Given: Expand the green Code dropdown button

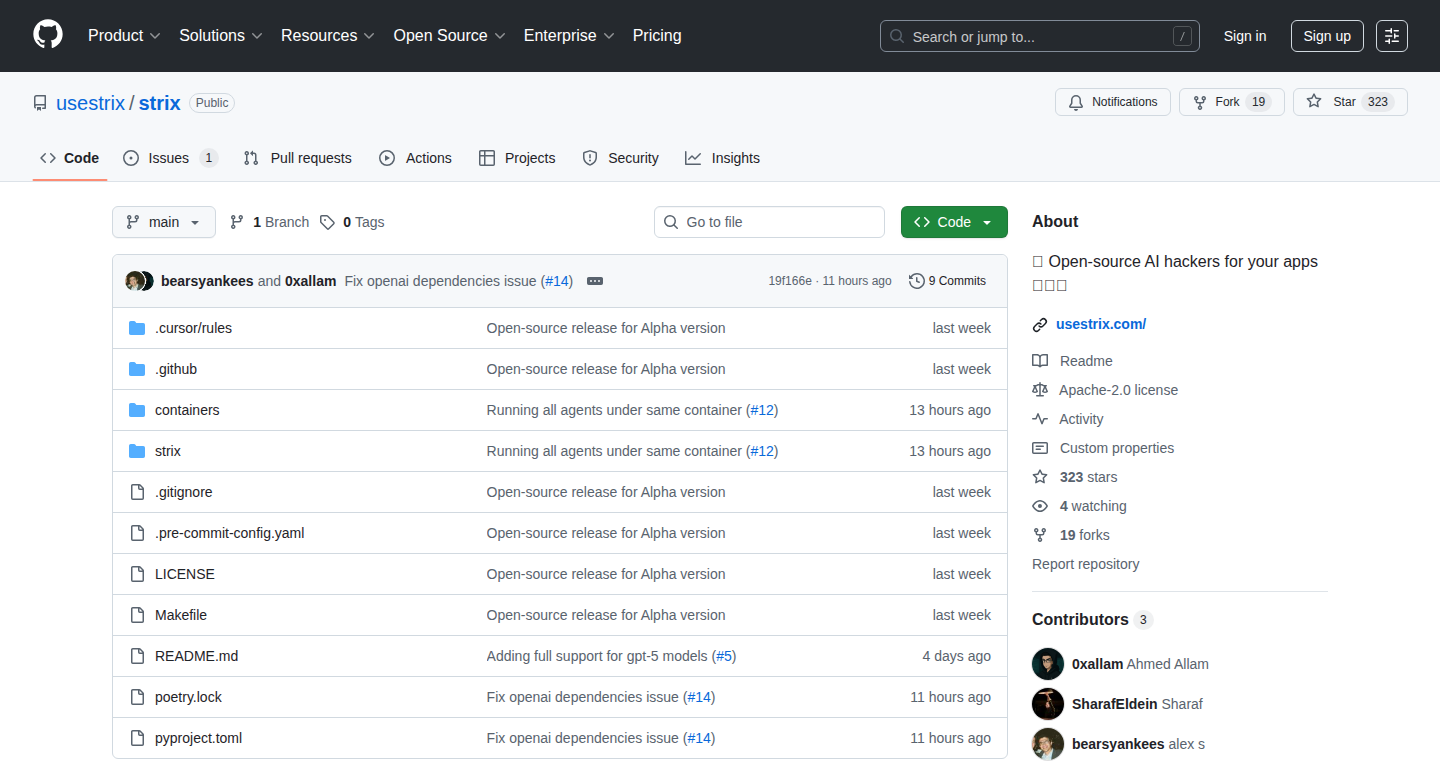Looking at the screenshot, I should [x=954, y=222].
